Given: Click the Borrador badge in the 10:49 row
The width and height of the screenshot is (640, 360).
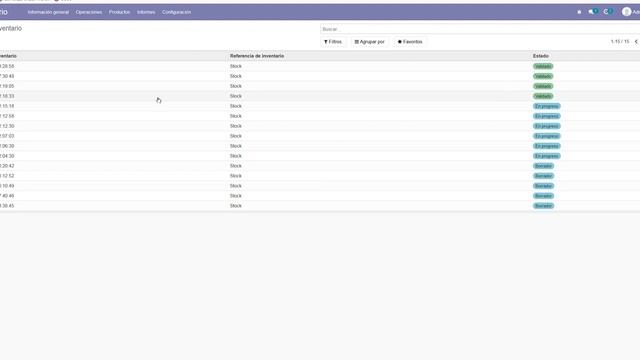Looking at the screenshot, I should coord(543,186).
